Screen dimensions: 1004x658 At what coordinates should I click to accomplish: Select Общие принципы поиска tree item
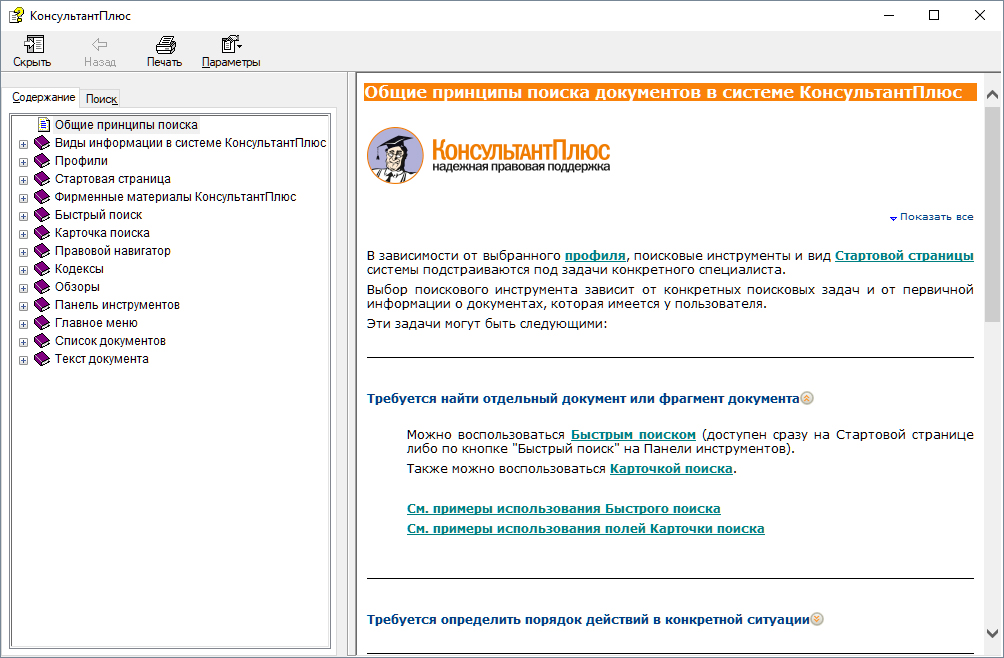[126, 125]
